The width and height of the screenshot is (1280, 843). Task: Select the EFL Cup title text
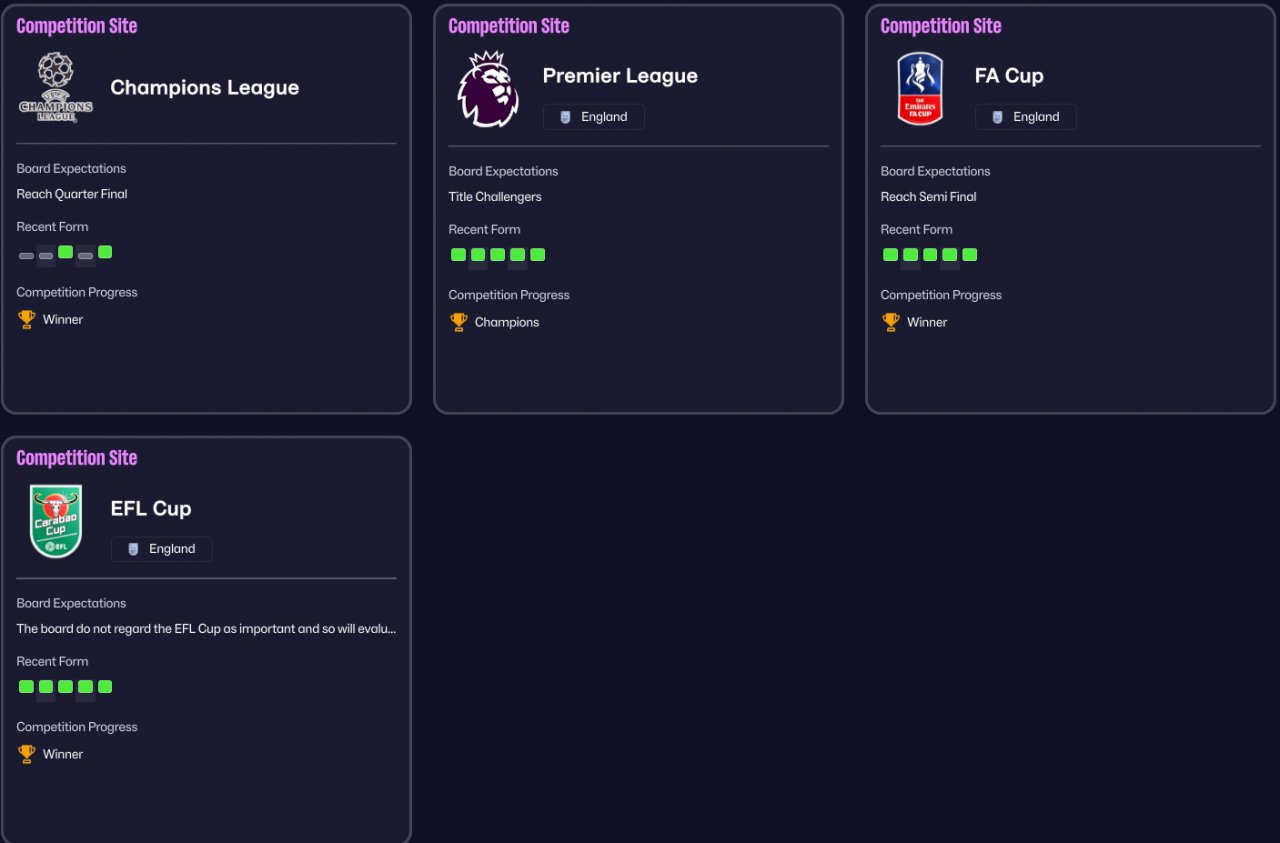(x=151, y=508)
